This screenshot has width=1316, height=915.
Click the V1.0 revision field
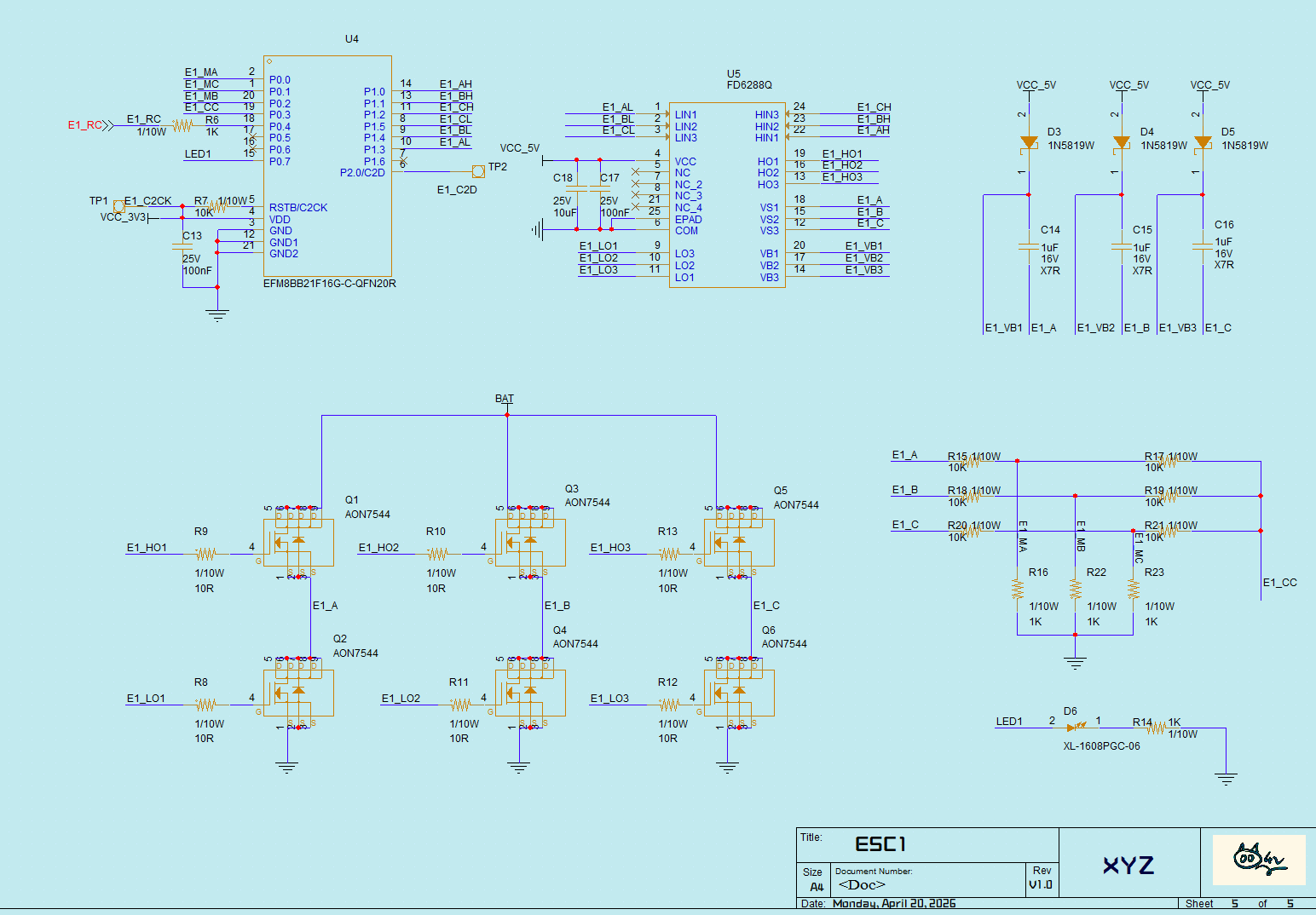tap(1041, 884)
